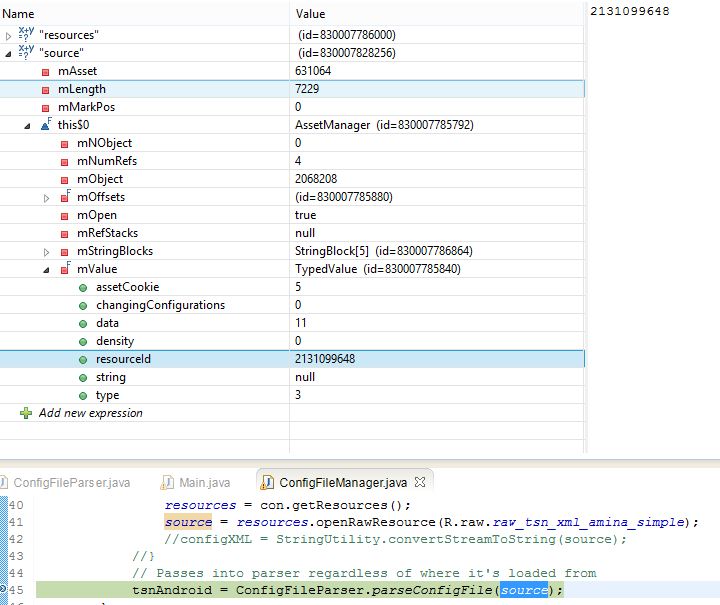Collapse the mValue TypedValue node
The width and height of the screenshot is (720, 605).
tap(46, 270)
